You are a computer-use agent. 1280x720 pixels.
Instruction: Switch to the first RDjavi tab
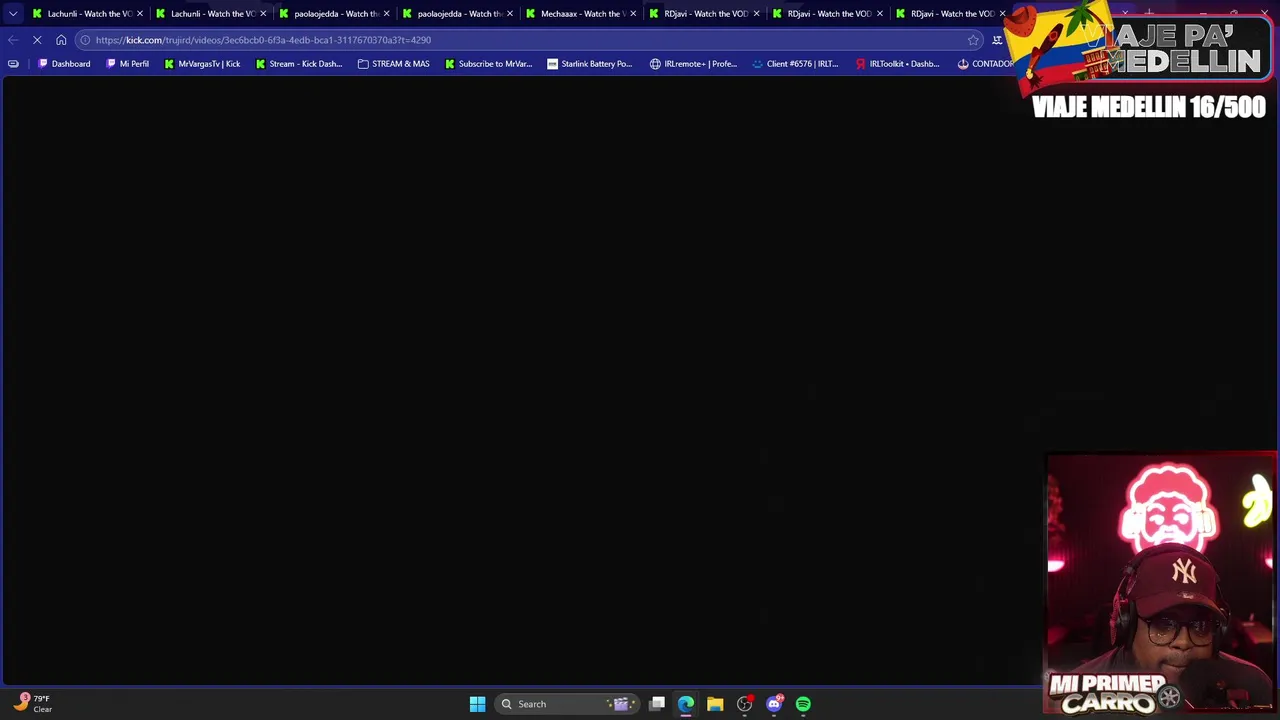(705, 13)
